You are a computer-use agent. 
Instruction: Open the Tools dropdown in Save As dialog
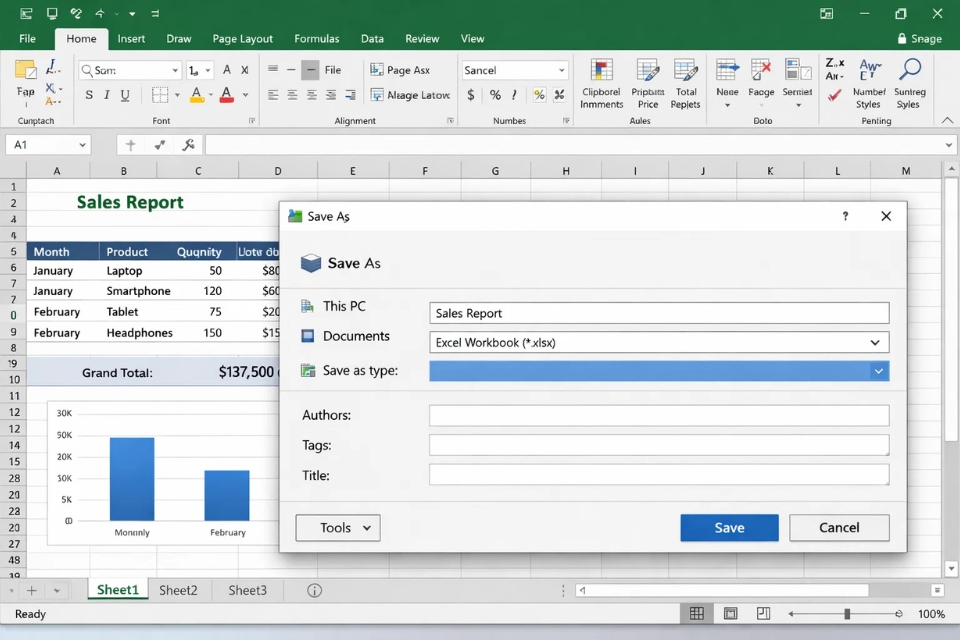point(337,527)
